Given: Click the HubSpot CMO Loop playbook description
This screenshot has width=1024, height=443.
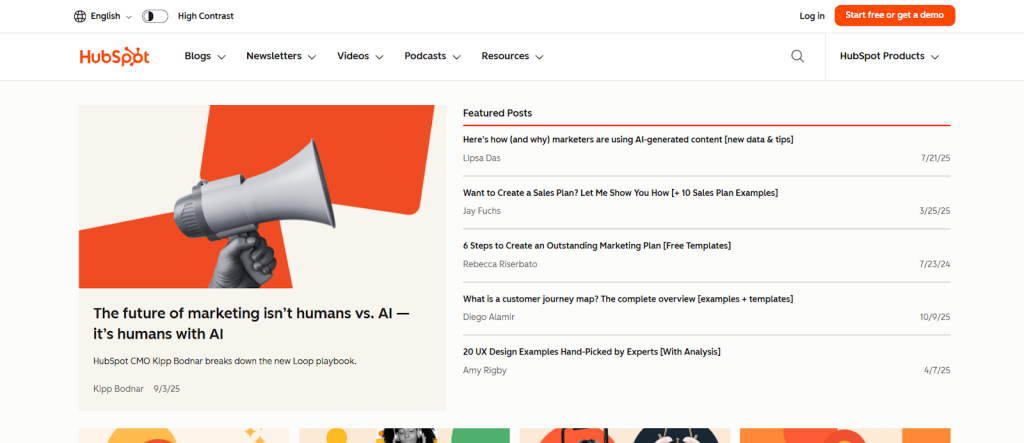Looking at the screenshot, I should coord(225,361).
